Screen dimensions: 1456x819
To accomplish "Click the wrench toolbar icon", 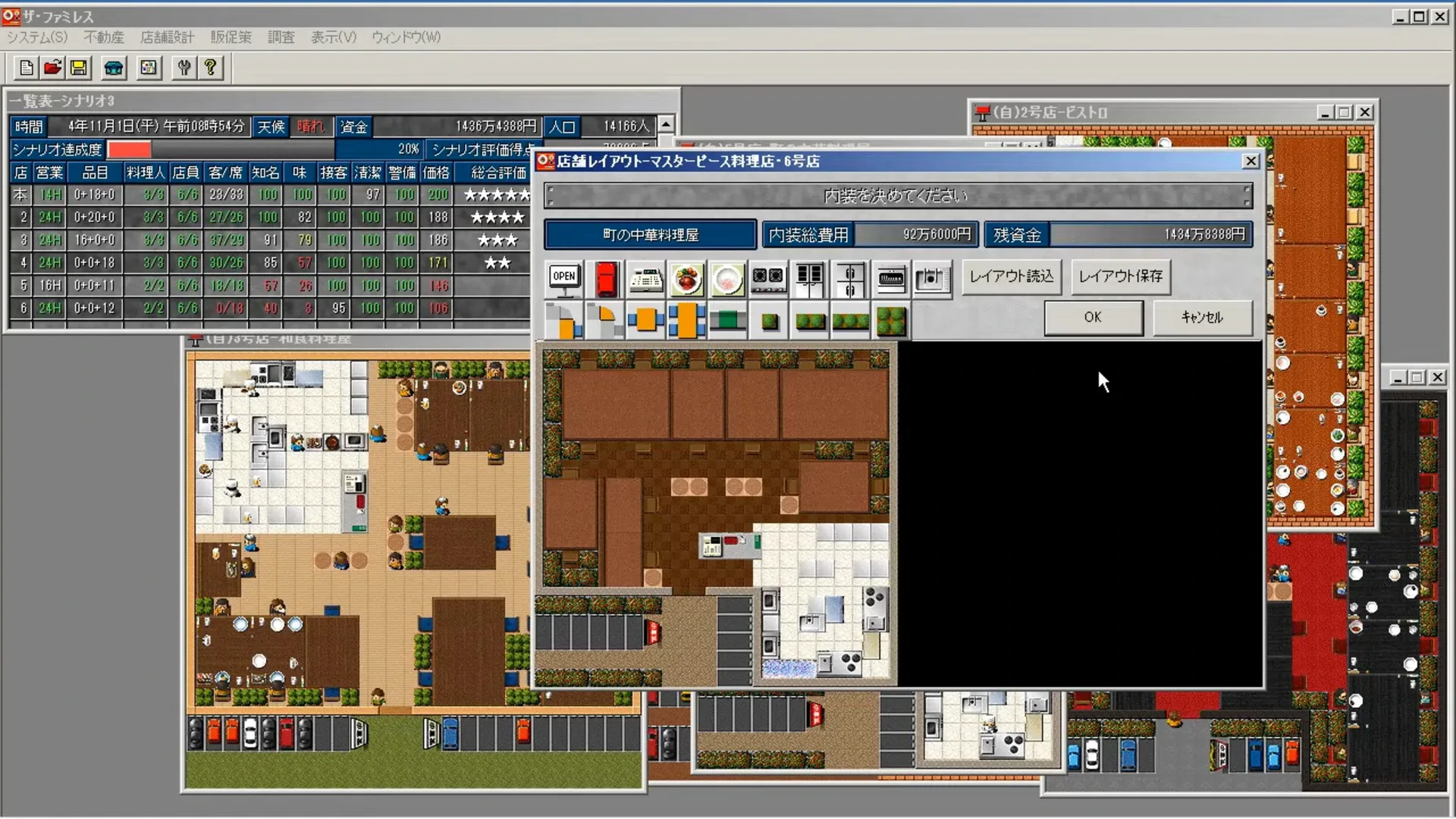I will tap(183, 67).
